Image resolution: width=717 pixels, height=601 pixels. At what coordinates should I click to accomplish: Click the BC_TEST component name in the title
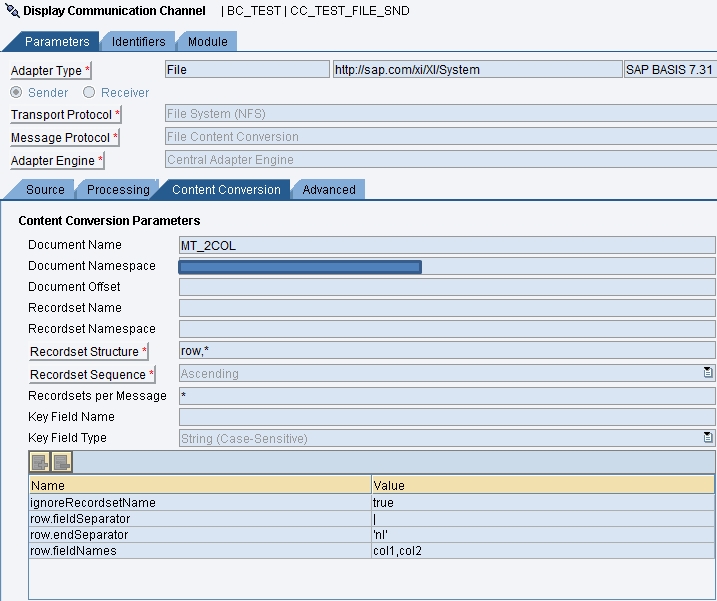click(254, 11)
